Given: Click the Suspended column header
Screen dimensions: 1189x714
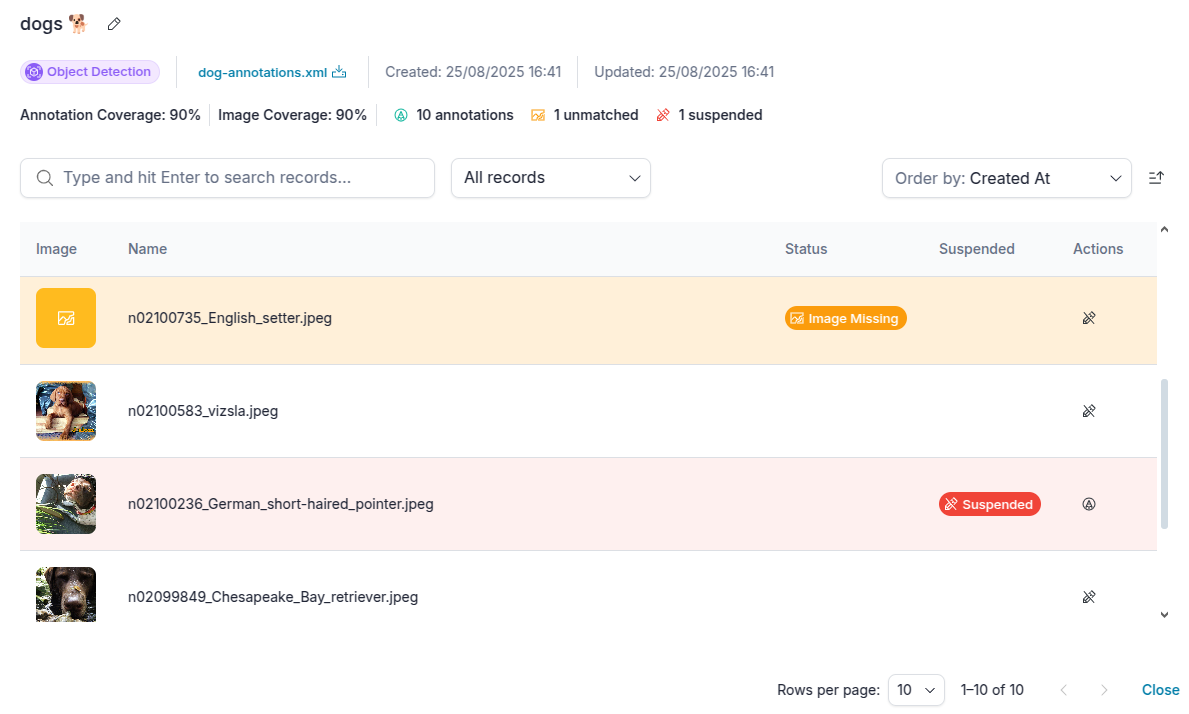Looking at the screenshot, I should 977,249.
